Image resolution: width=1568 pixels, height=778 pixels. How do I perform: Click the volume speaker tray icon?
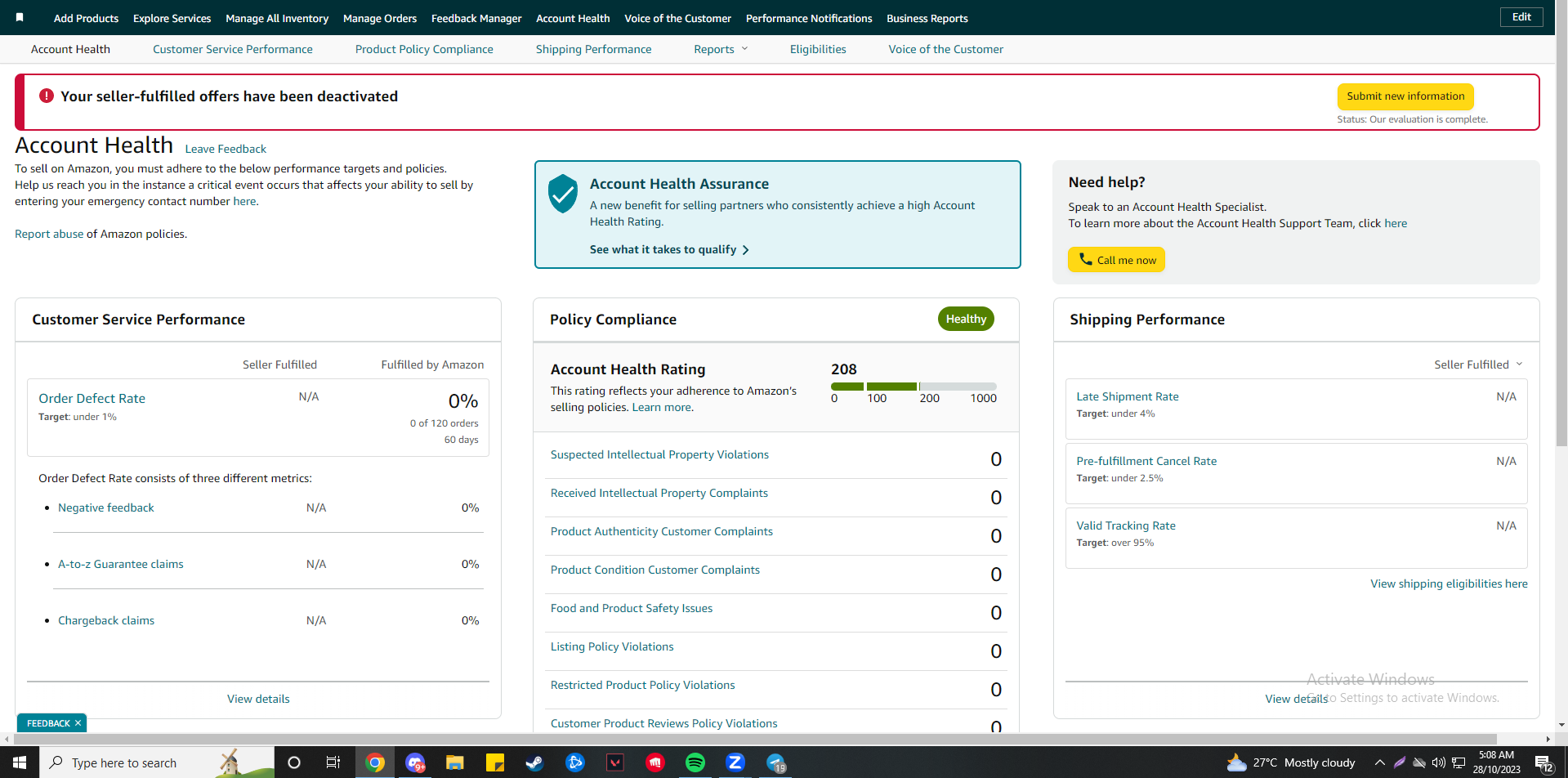(x=1439, y=762)
